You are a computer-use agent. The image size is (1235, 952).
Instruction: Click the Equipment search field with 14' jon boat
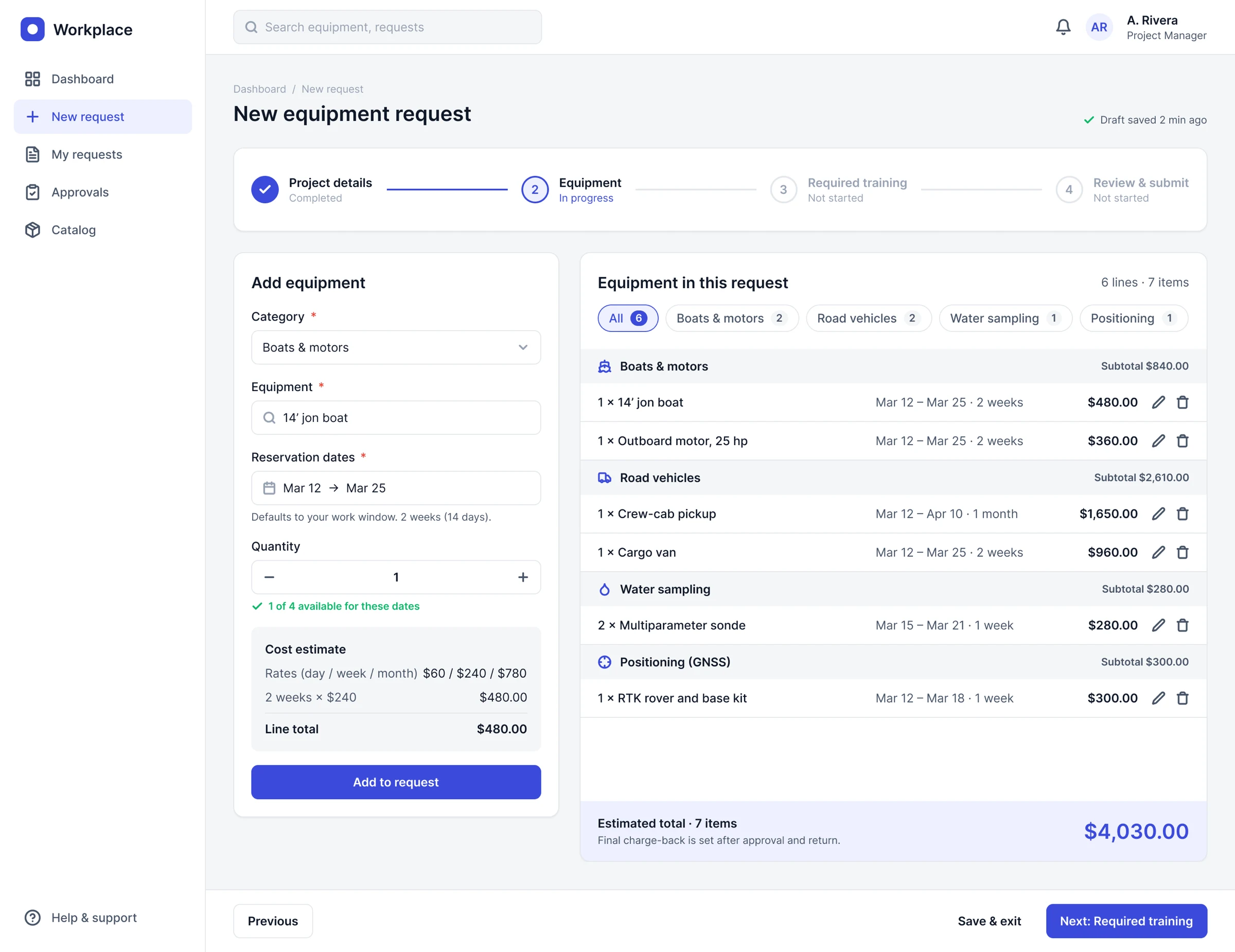pyautogui.click(x=396, y=418)
